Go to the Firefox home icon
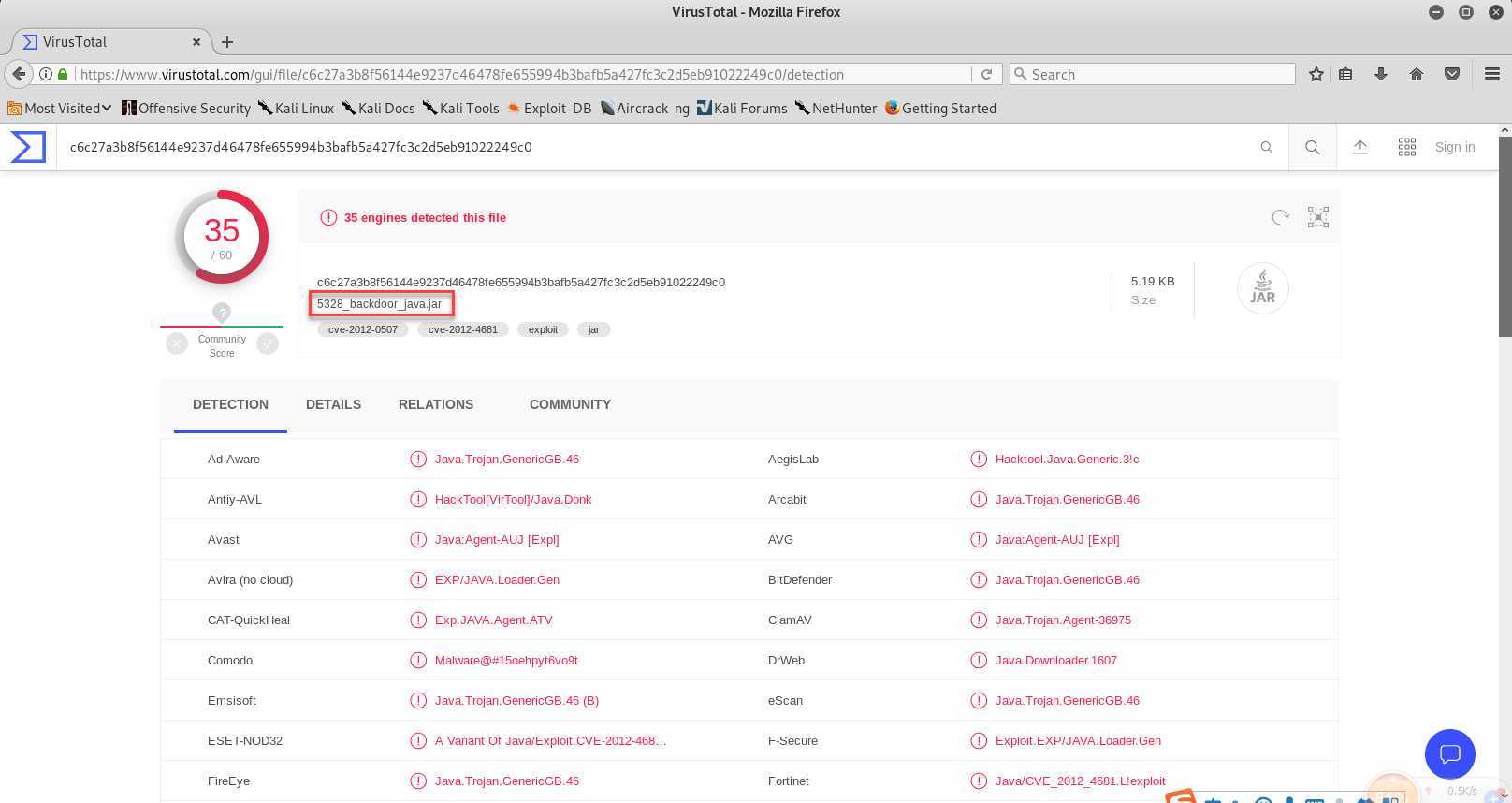The height and width of the screenshot is (803, 1512). [x=1417, y=74]
